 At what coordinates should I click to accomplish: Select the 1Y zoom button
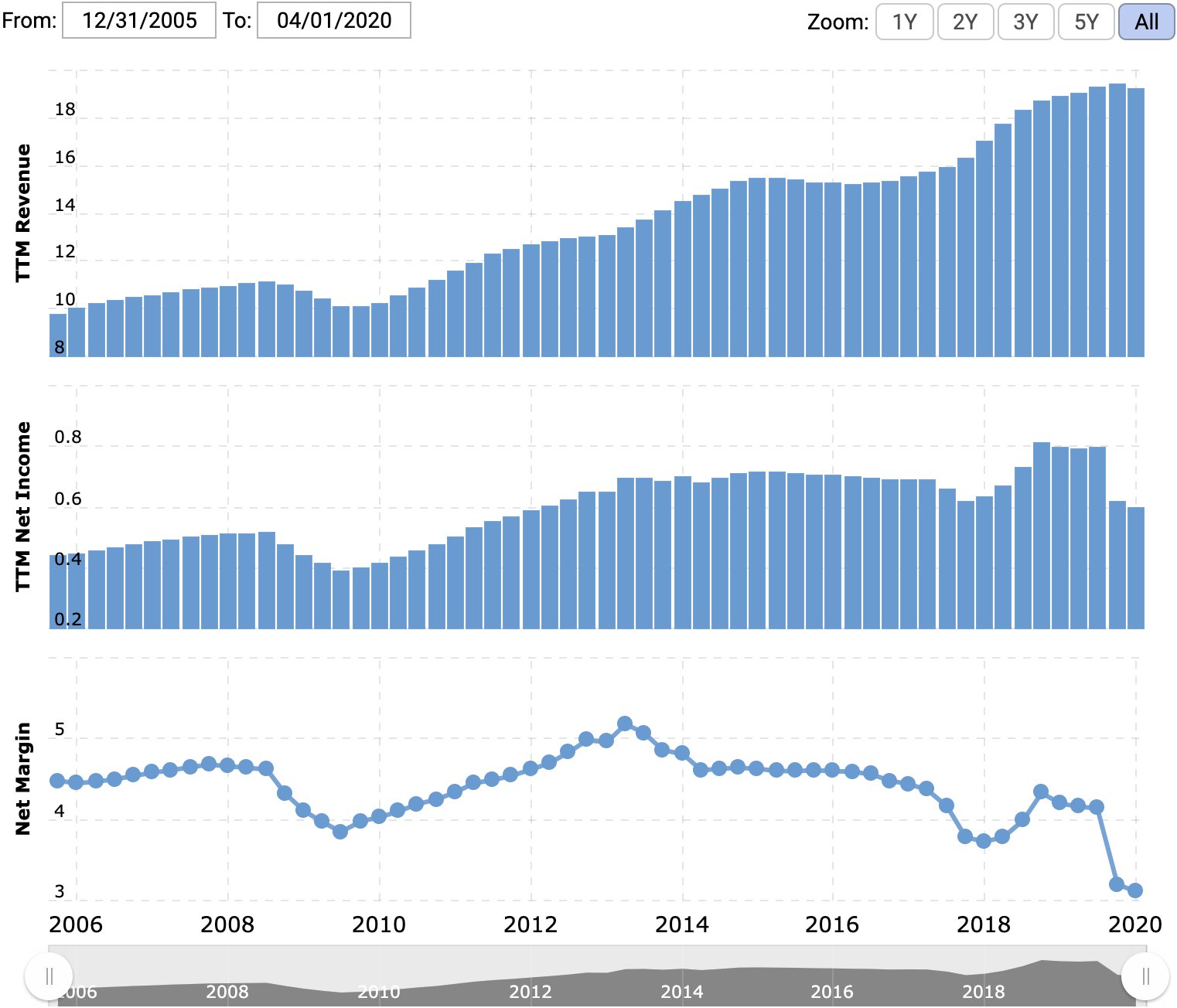[x=904, y=21]
